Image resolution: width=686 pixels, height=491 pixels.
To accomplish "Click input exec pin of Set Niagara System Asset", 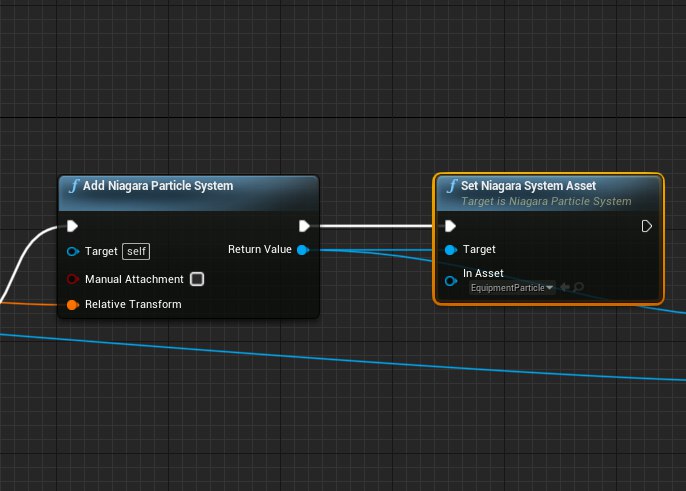I will pyautogui.click(x=450, y=226).
